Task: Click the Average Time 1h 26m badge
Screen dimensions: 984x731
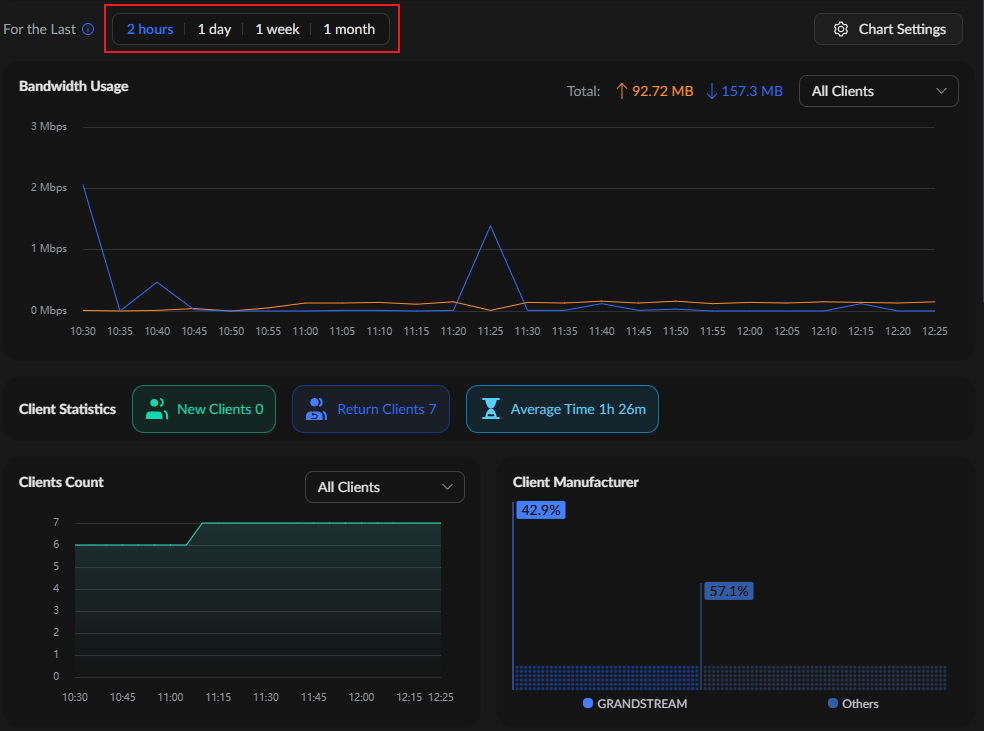Action: coord(562,409)
